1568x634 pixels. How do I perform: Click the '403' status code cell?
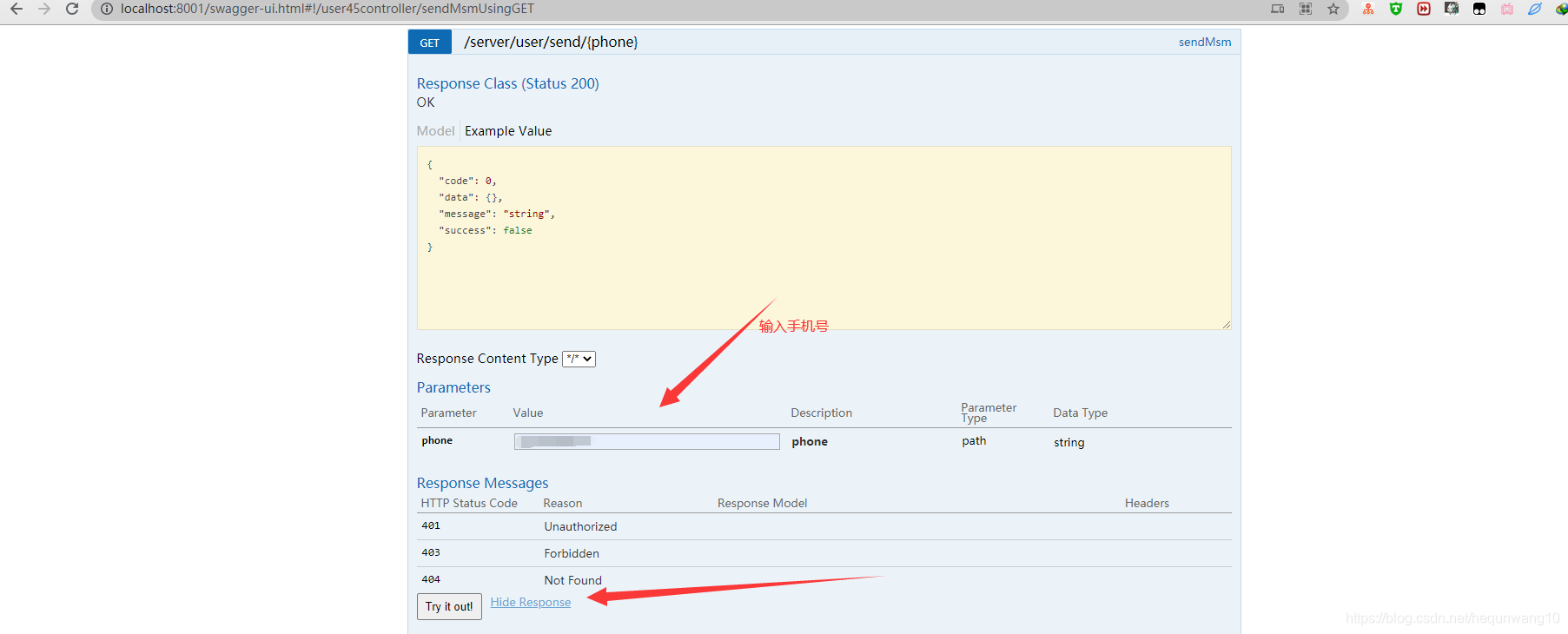pos(431,552)
